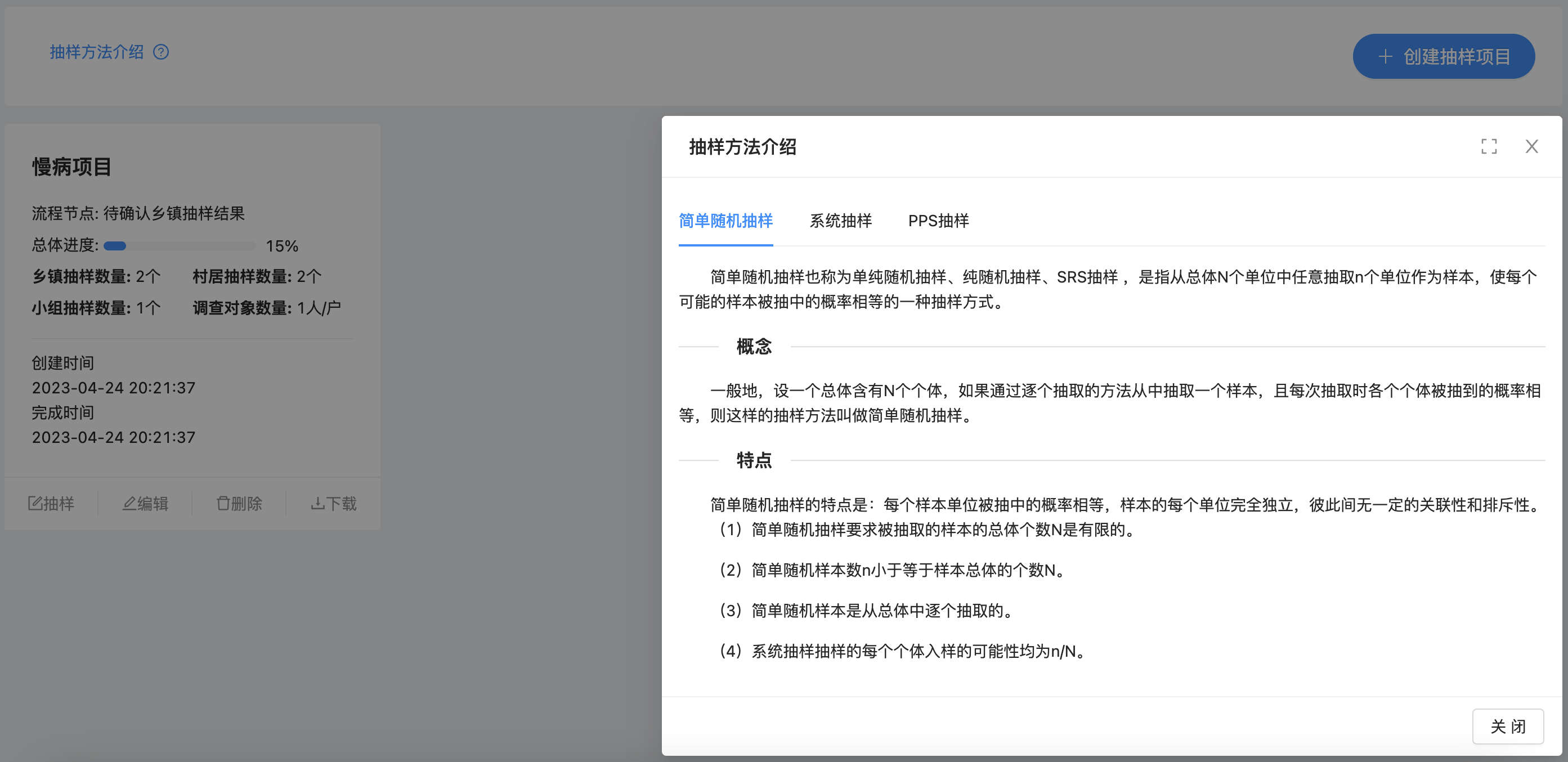The height and width of the screenshot is (762, 1568).
Task: Select the 简单随机抽样 tab
Action: [725, 221]
